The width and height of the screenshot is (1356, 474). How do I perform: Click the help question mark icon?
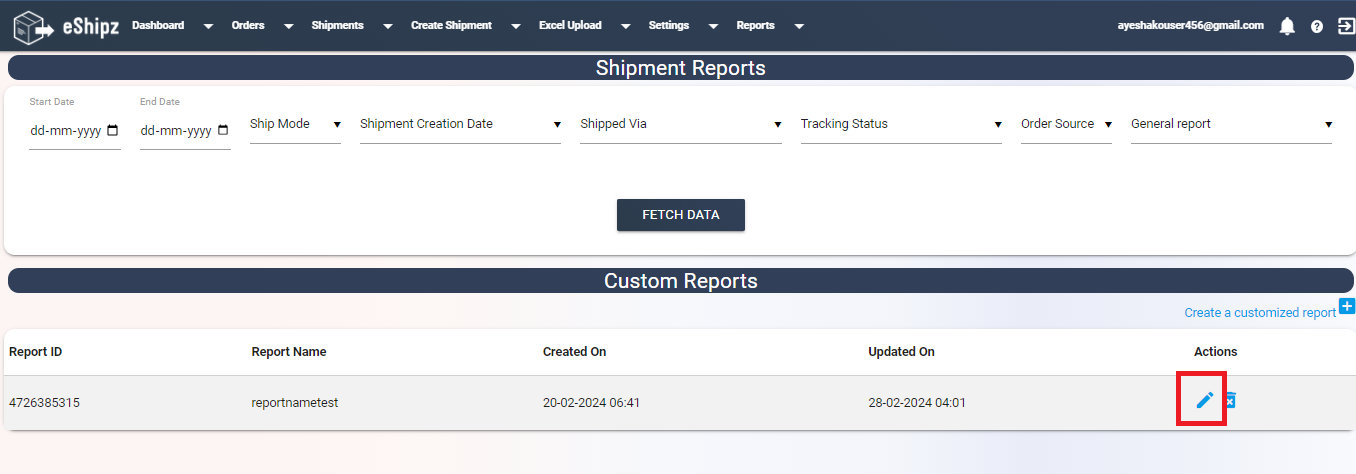(1317, 27)
